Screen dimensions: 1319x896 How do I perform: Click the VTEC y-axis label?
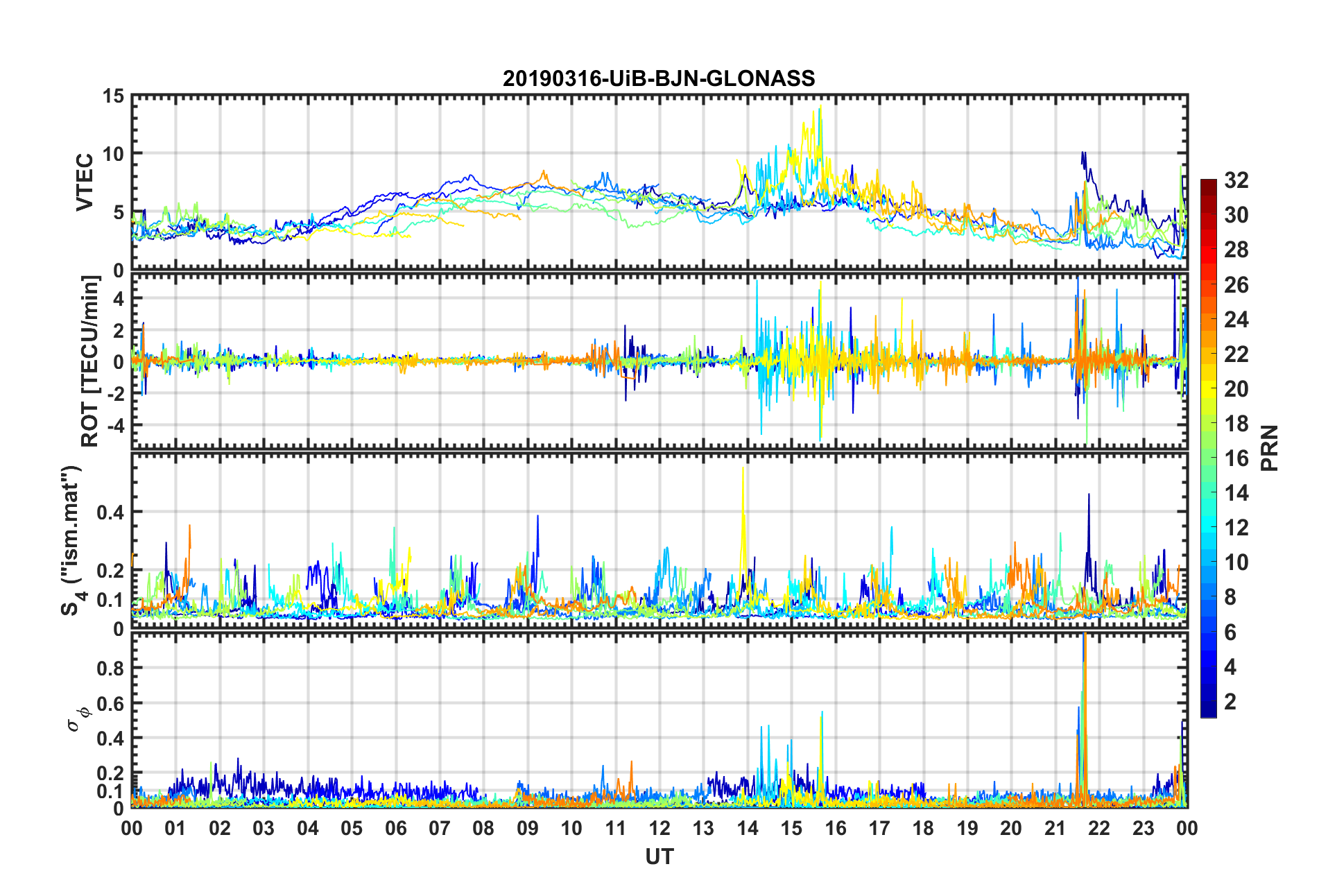tap(85, 182)
